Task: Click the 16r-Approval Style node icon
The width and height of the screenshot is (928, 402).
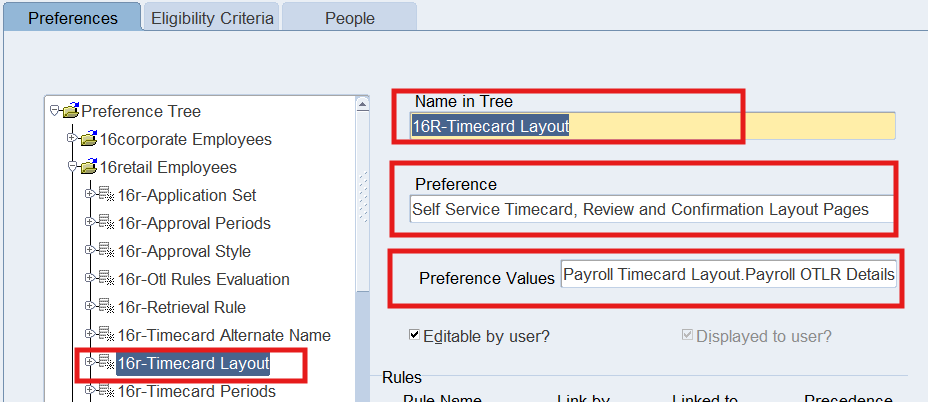Action: [106, 252]
